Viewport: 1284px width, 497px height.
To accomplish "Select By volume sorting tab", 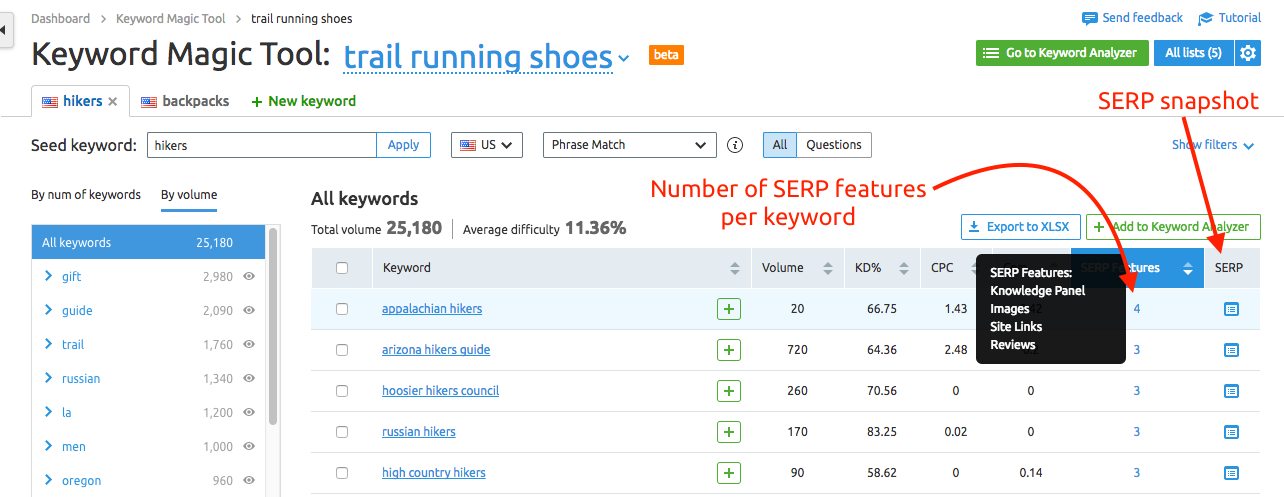I will 189,195.
